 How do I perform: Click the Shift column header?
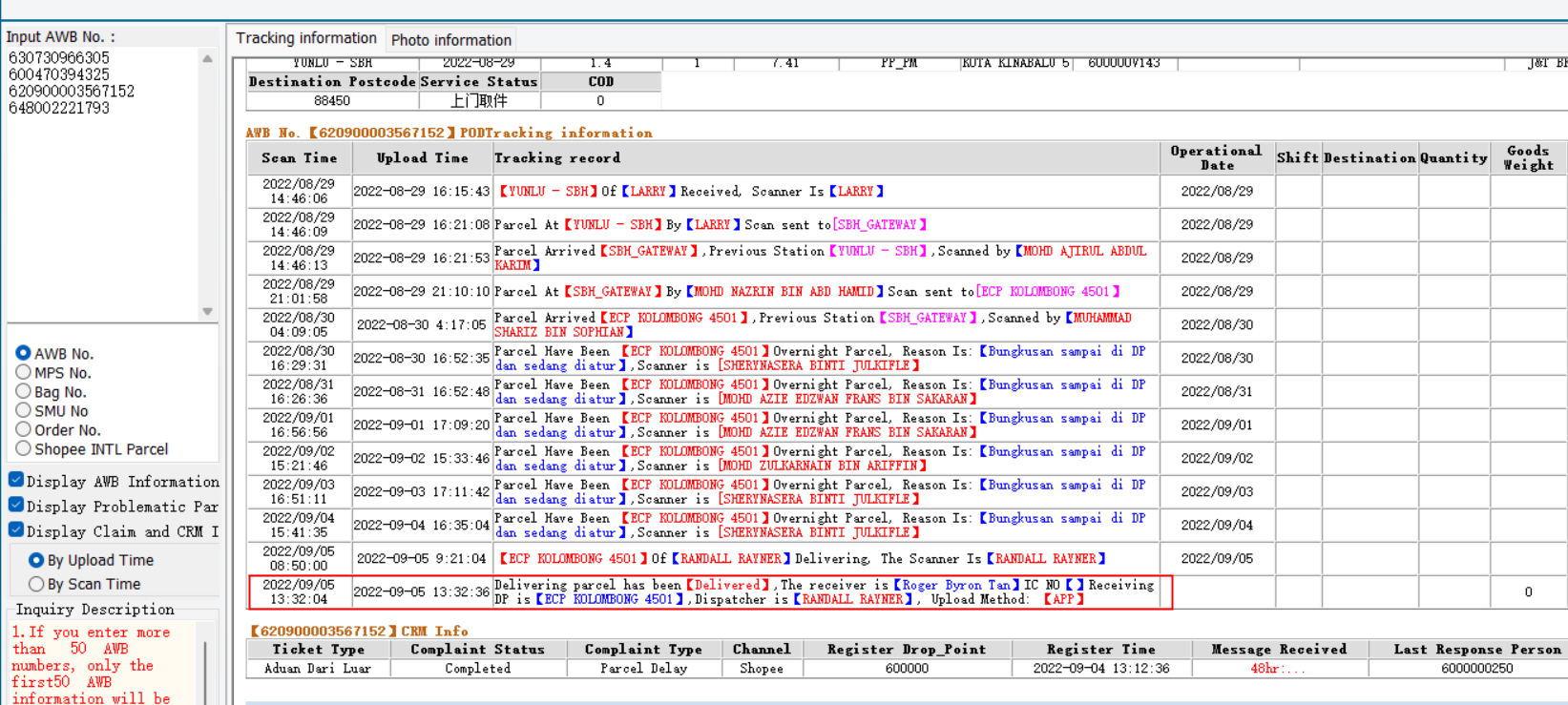[x=1298, y=158]
